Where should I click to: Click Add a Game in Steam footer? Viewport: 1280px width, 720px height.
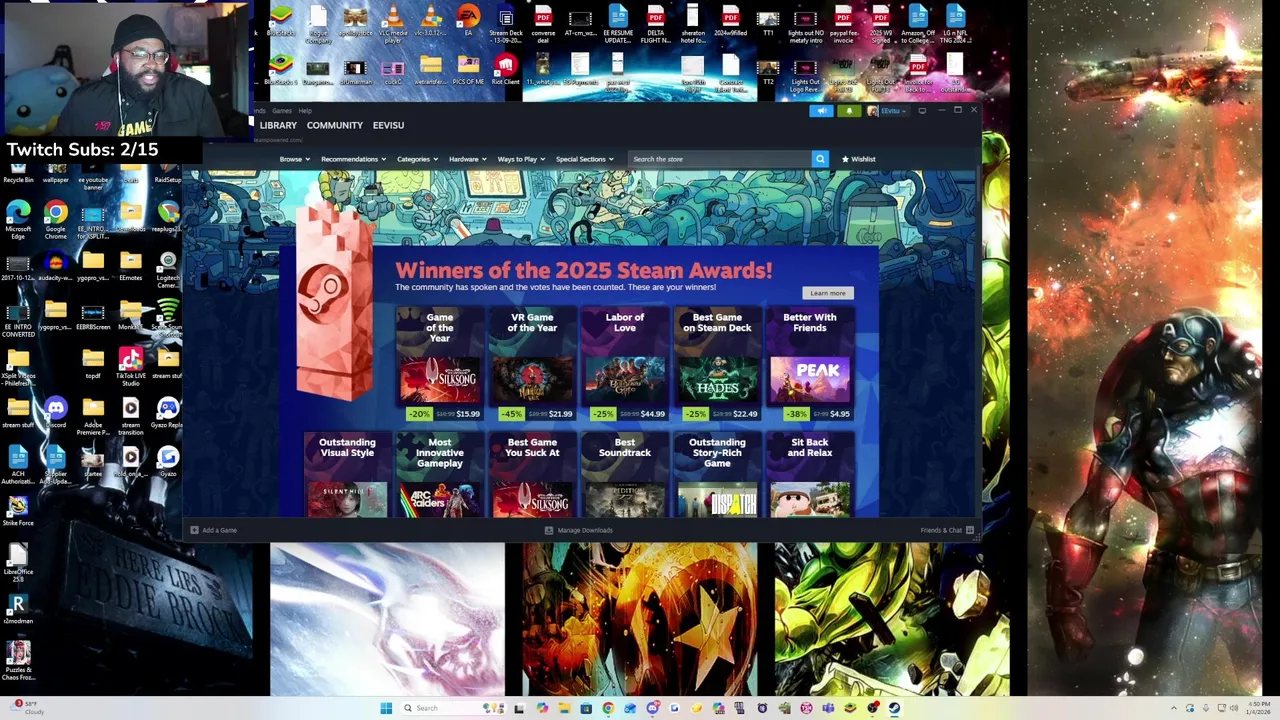pos(214,530)
